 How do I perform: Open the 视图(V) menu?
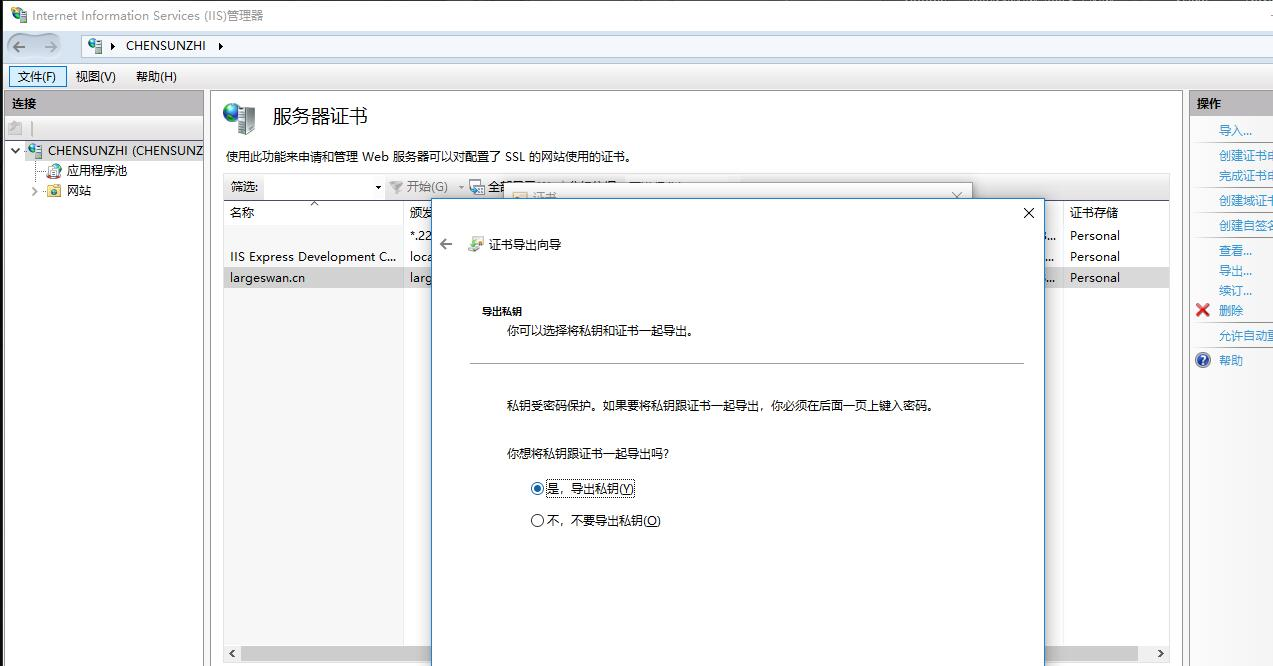click(96, 76)
